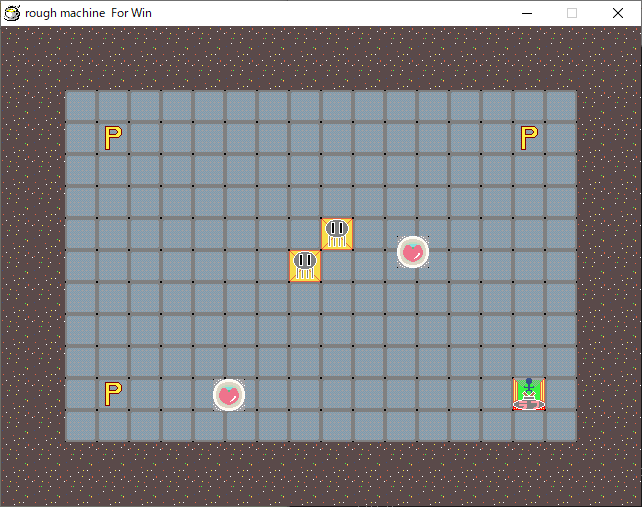Select the lower skull robot on yellow tile
The image size is (642, 507).
[x=305, y=266]
